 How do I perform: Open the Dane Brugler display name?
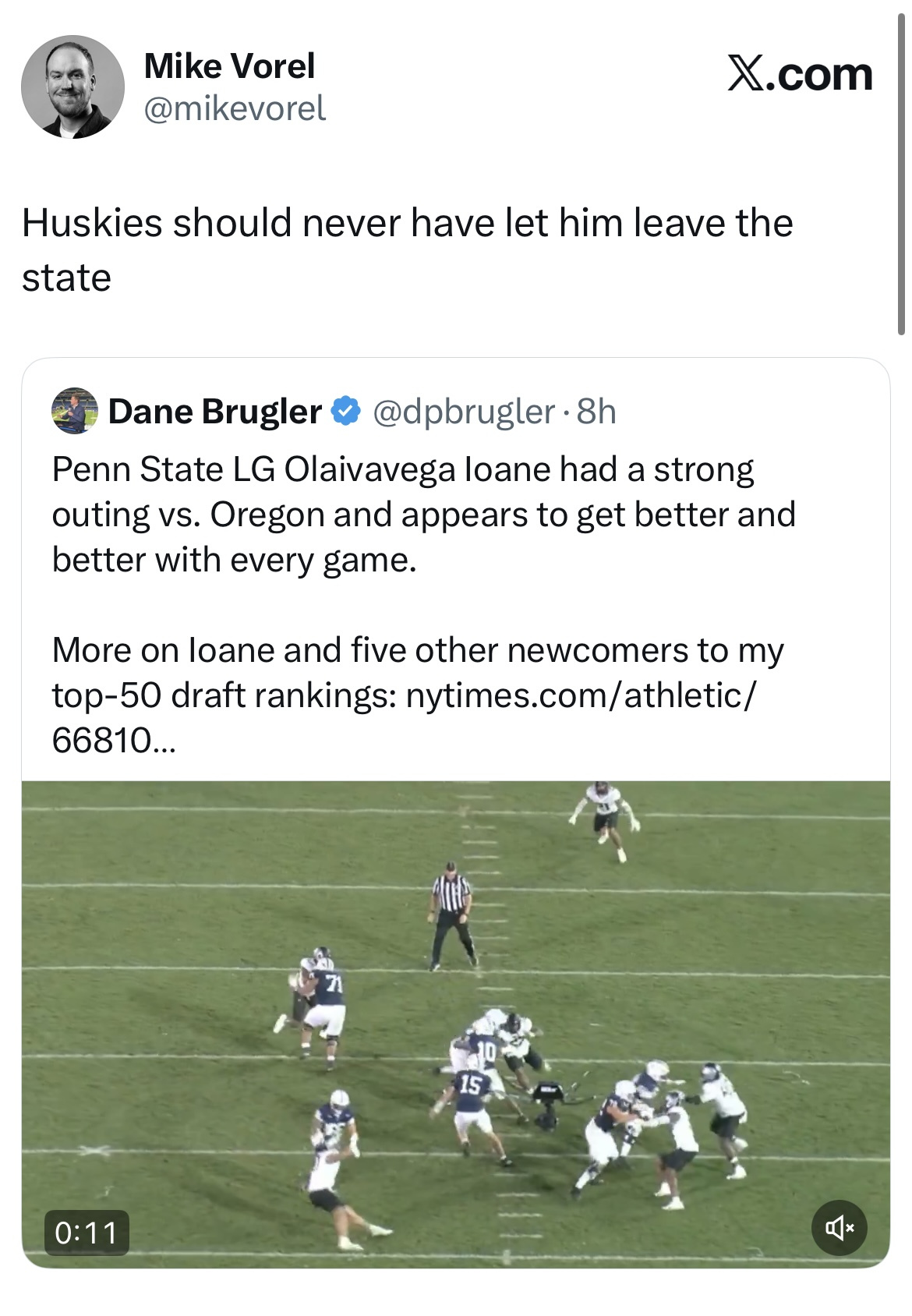tap(214, 411)
